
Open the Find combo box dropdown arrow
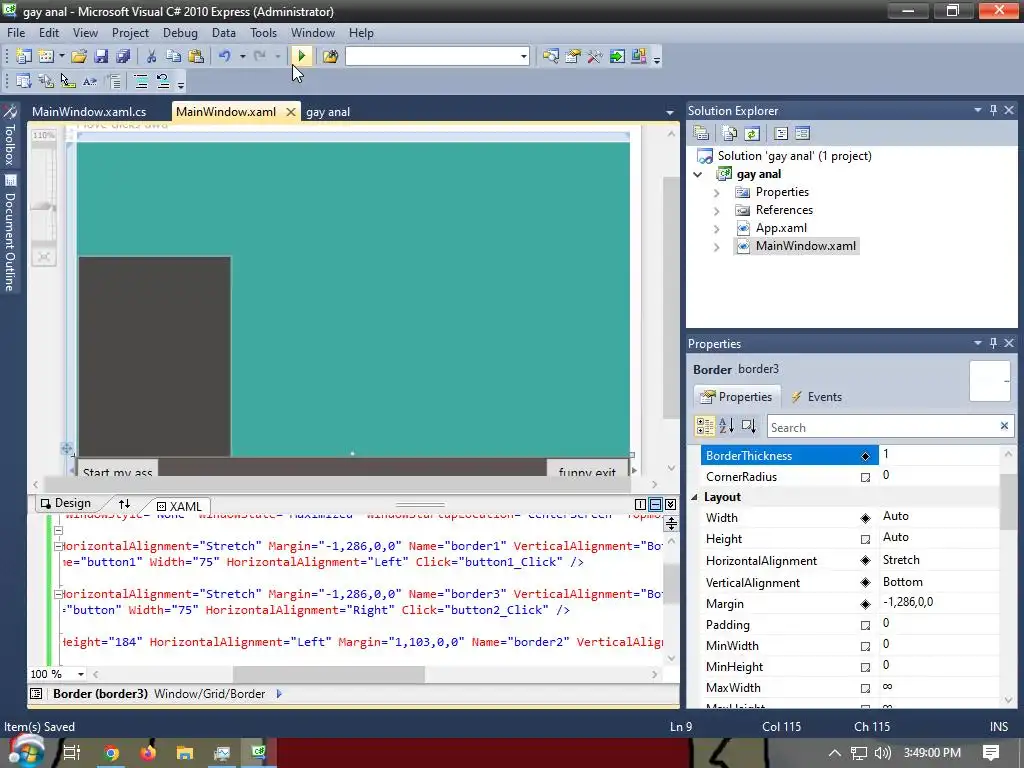point(523,57)
